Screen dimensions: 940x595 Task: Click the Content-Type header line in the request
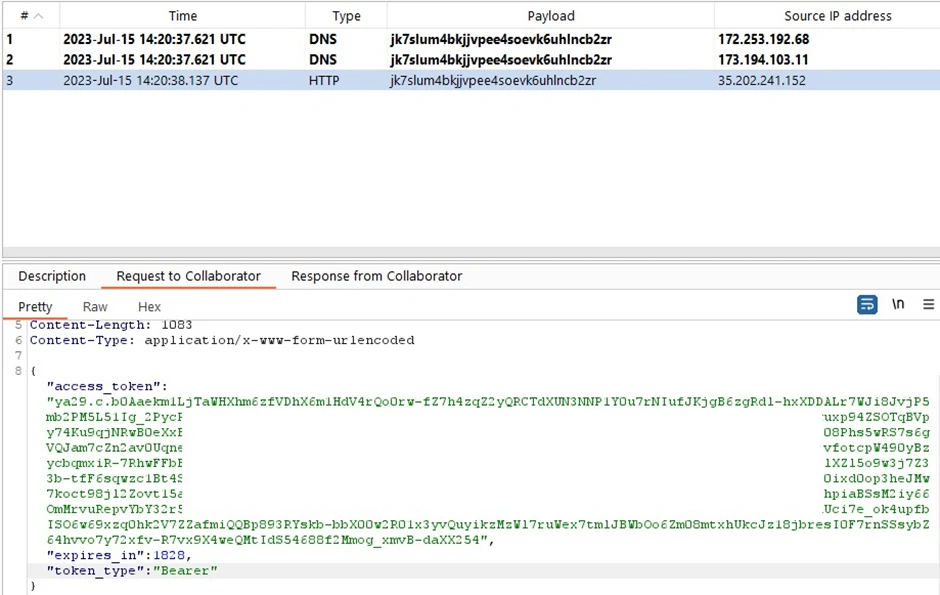(x=221, y=340)
